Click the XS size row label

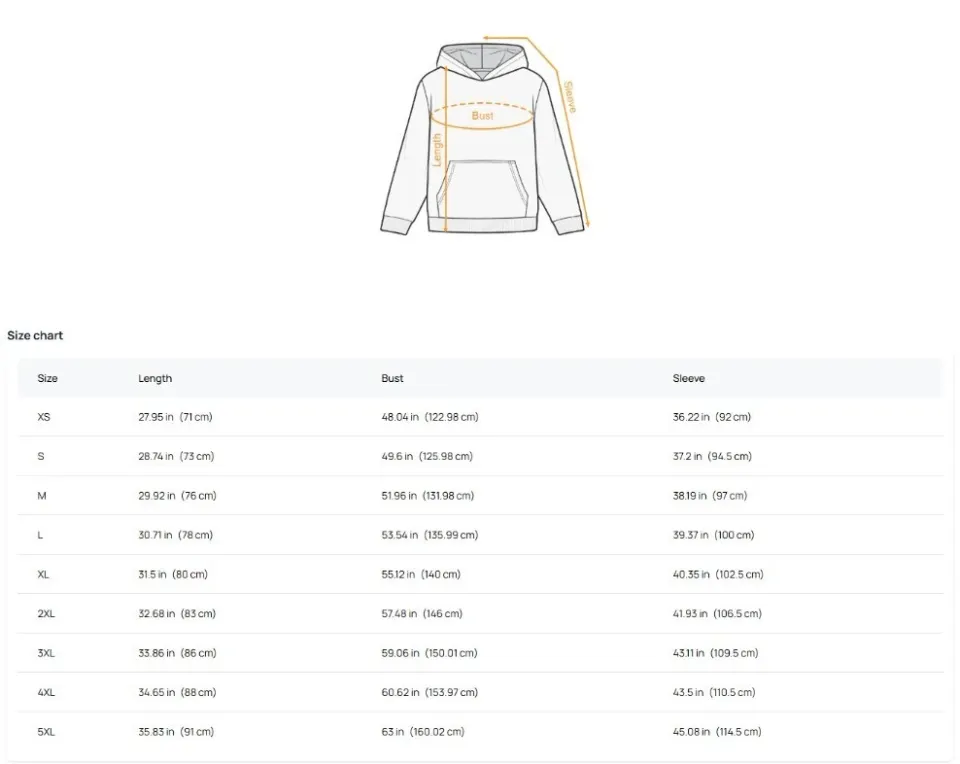pyautogui.click(x=44, y=417)
